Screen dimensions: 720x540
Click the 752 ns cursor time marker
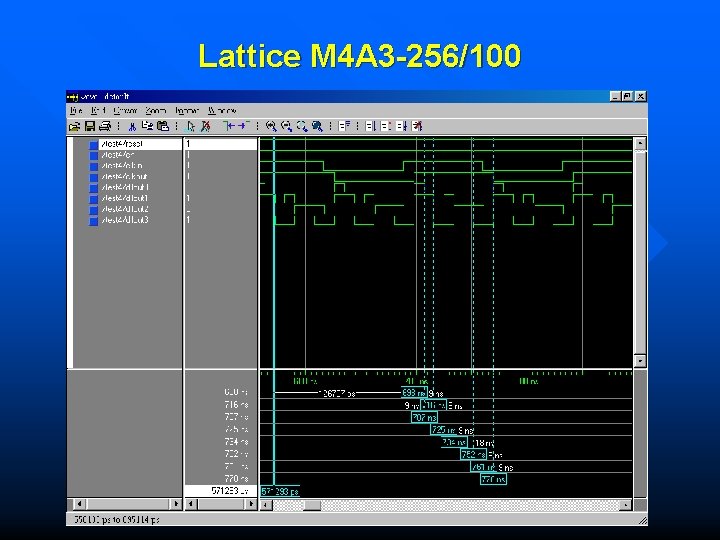(473, 454)
